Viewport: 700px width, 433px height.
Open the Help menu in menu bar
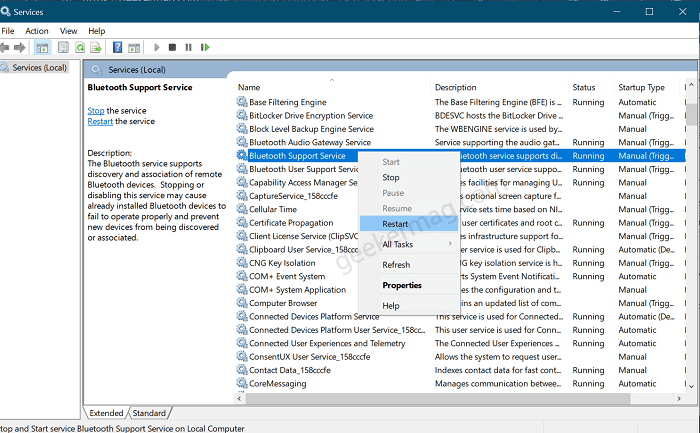point(96,31)
